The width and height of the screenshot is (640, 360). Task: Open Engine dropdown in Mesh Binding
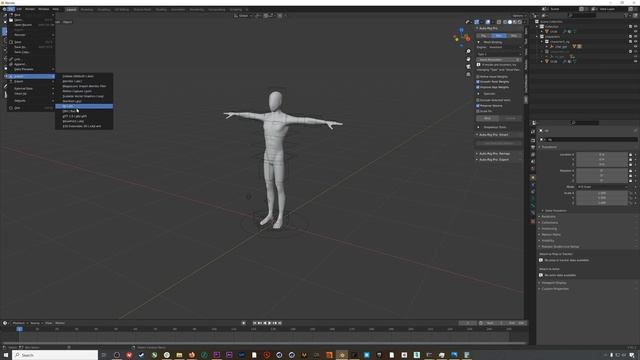(x=505, y=47)
